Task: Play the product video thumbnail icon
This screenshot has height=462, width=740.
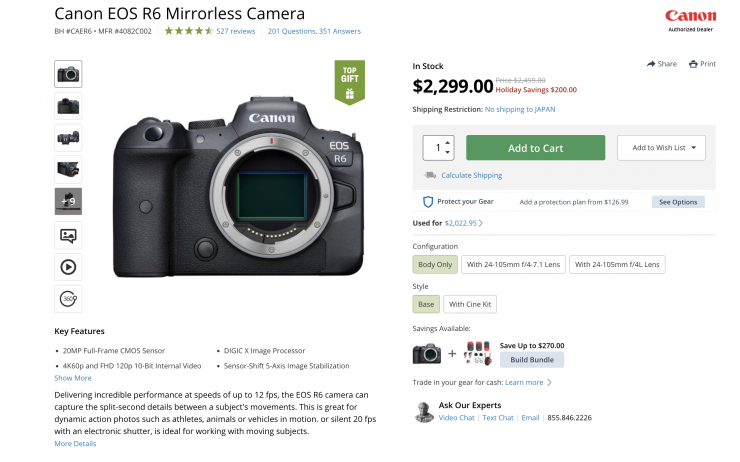Action: pyautogui.click(x=68, y=267)
